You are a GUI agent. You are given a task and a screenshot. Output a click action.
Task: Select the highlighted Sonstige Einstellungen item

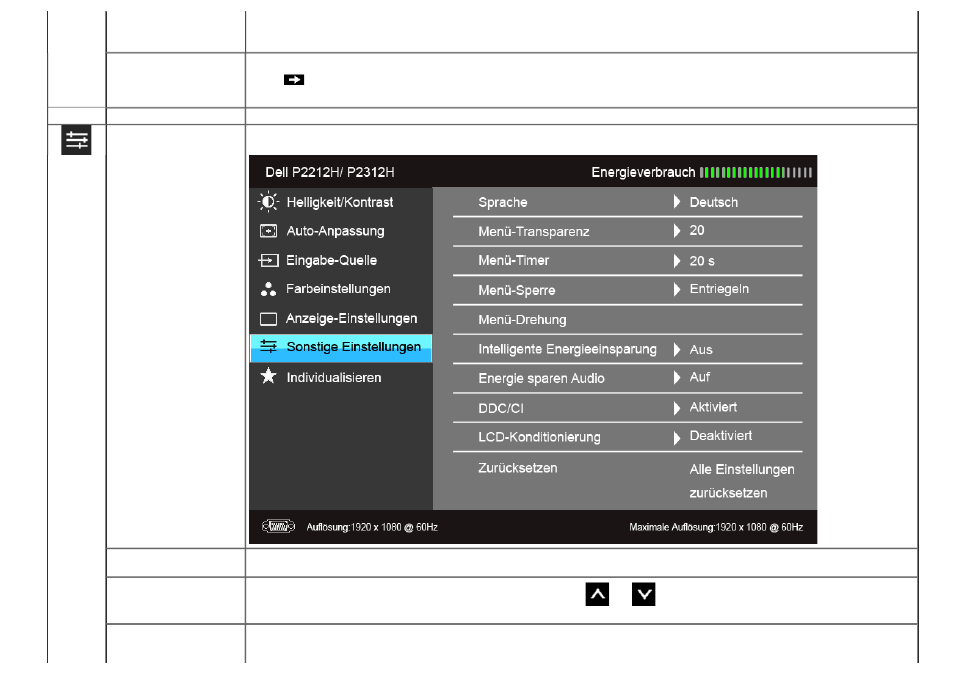[x=341, y=348]
